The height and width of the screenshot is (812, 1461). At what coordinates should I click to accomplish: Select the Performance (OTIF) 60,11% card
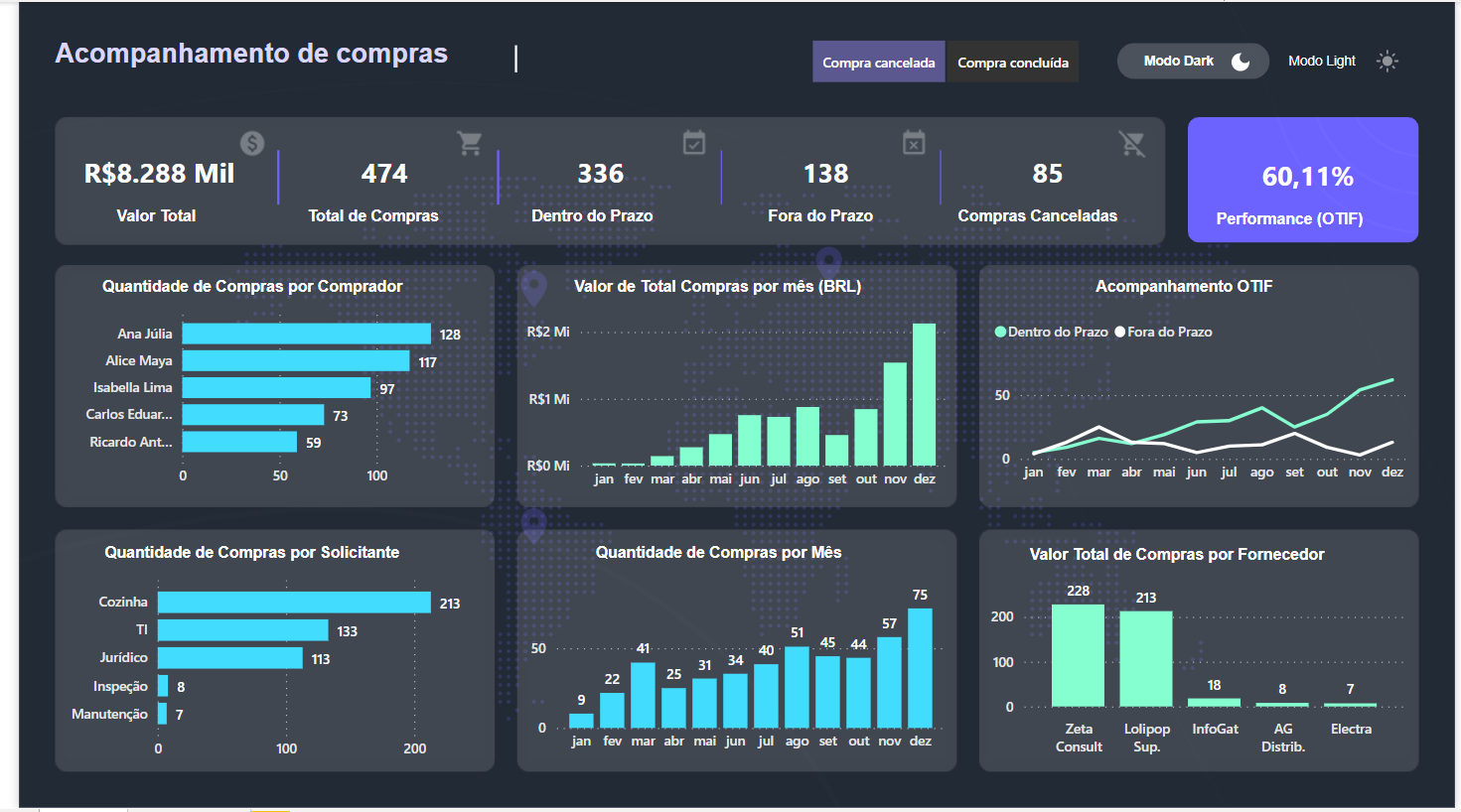pyautogui.click(x=1303, y=180)
